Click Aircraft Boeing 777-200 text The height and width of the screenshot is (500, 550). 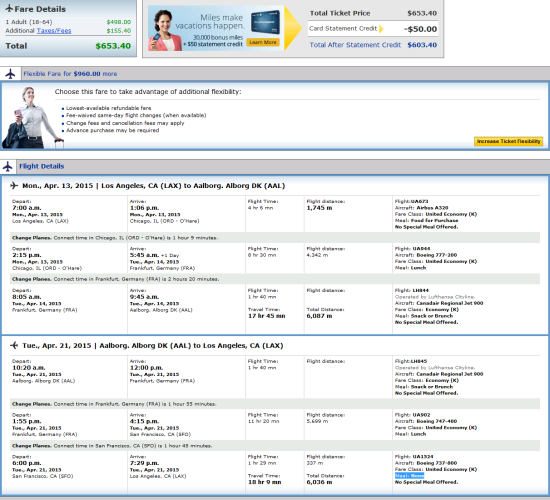426,255
